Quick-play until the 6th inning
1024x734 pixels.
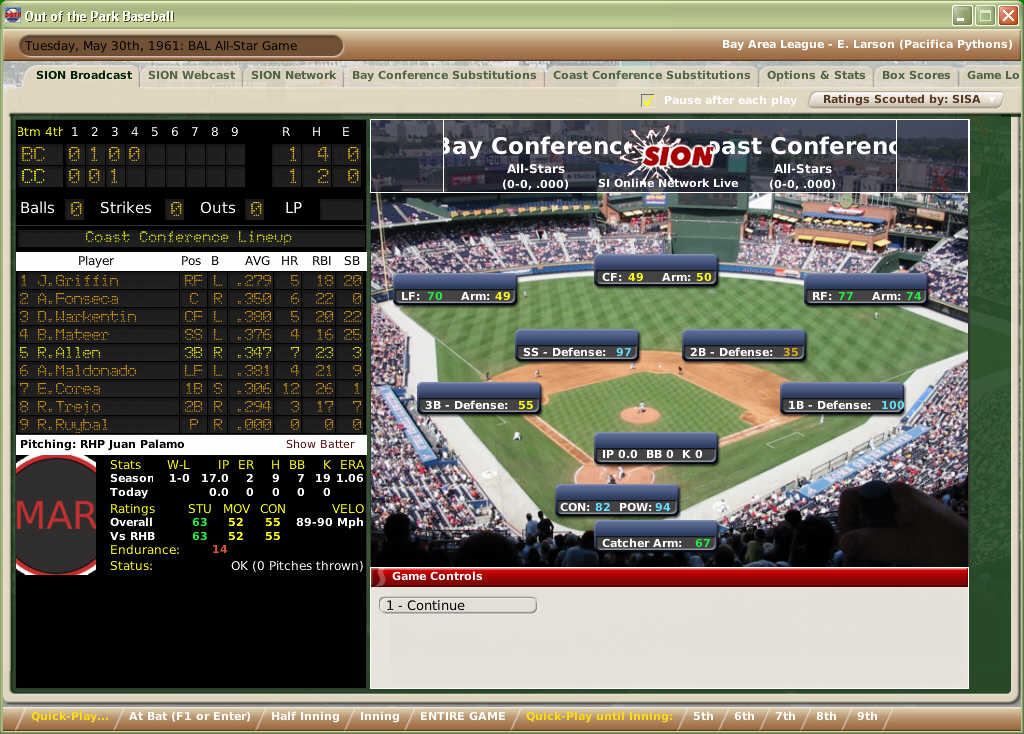click(744, 716)
